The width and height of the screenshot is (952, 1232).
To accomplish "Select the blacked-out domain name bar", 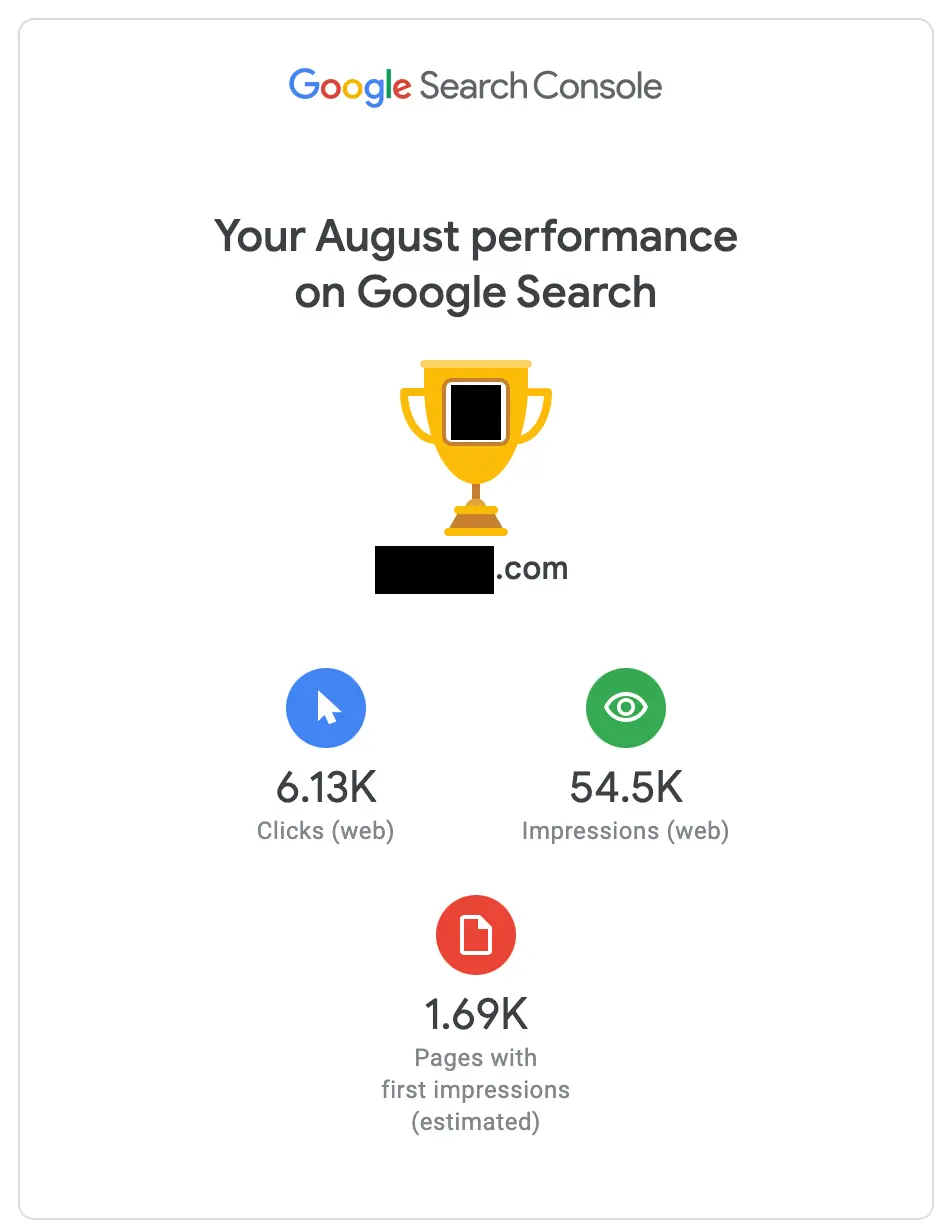I will coord(434,570).
